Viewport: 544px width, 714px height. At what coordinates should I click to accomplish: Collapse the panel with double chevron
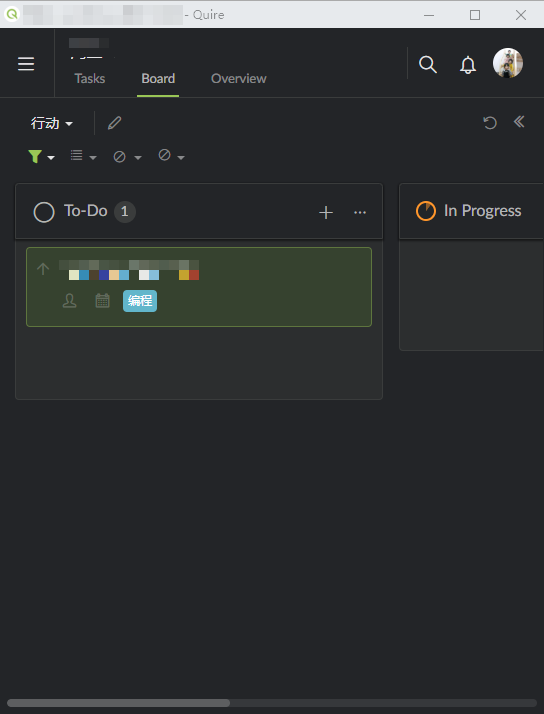click(519, 122)
